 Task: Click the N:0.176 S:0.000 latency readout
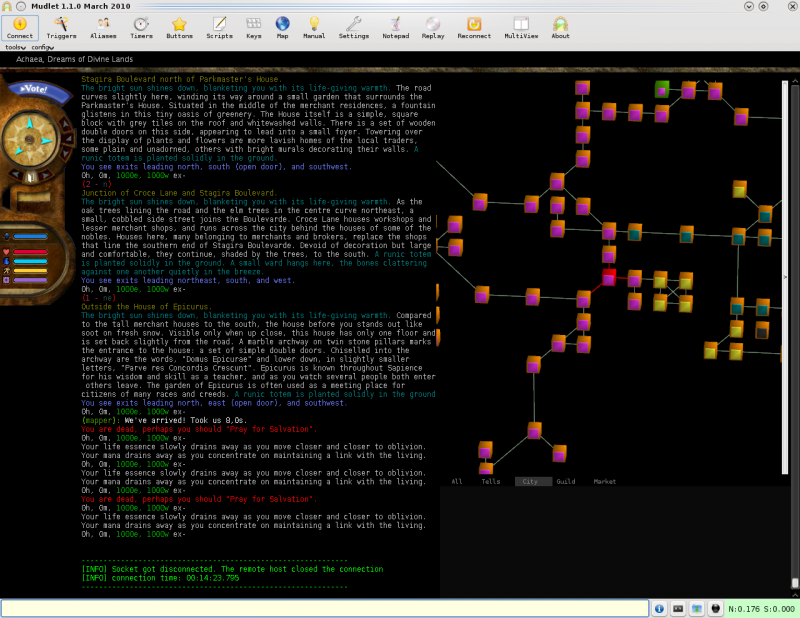pyautogui.click(x=761, y=609)
